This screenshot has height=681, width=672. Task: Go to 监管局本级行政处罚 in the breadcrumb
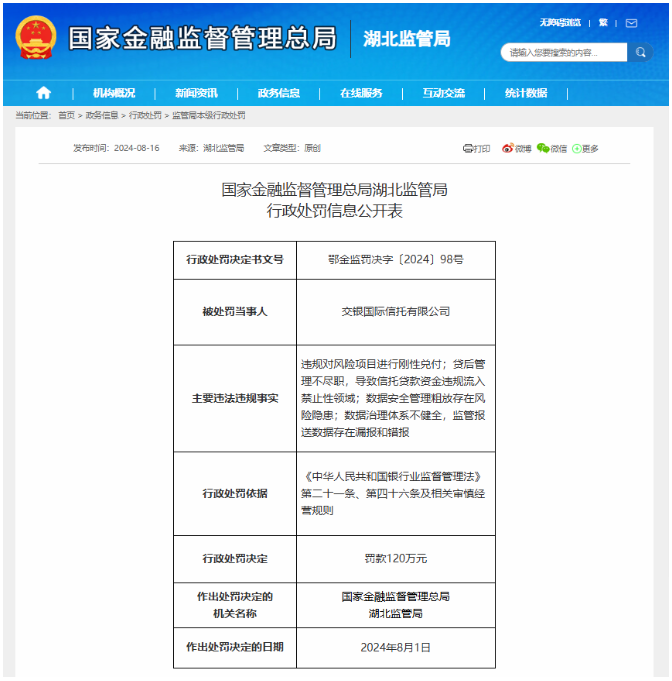(x=209, y=115)
